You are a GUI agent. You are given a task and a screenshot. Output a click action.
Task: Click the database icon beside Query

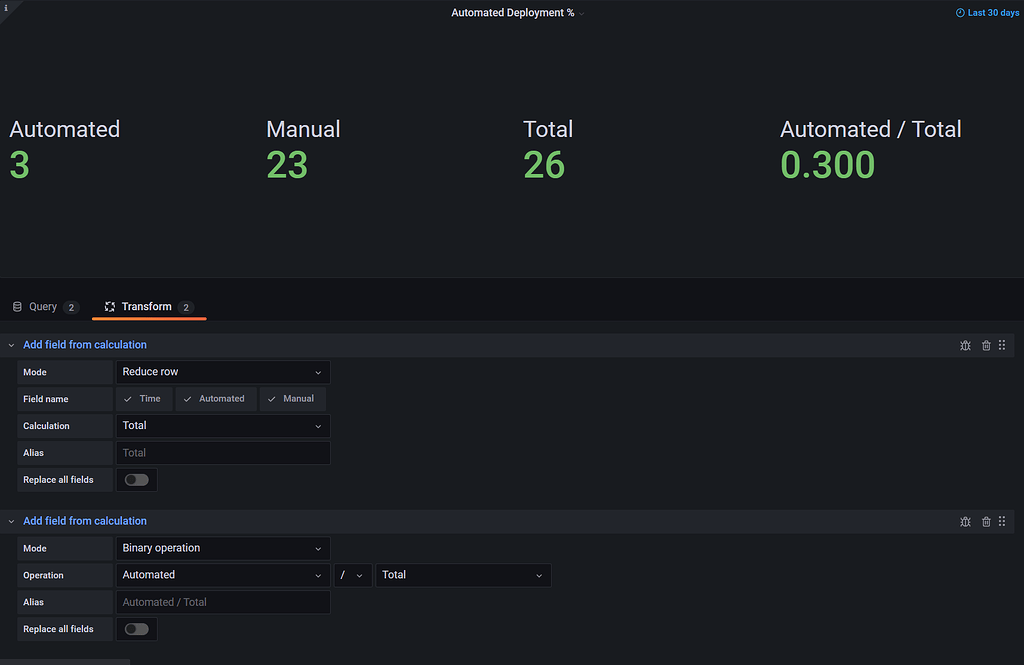(16, 306)
